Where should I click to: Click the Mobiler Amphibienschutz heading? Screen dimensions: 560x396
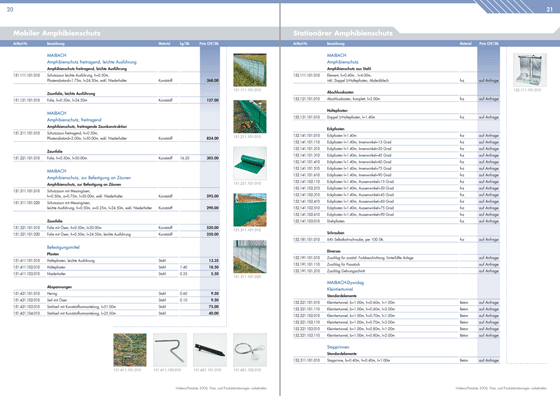click(57, 33)
